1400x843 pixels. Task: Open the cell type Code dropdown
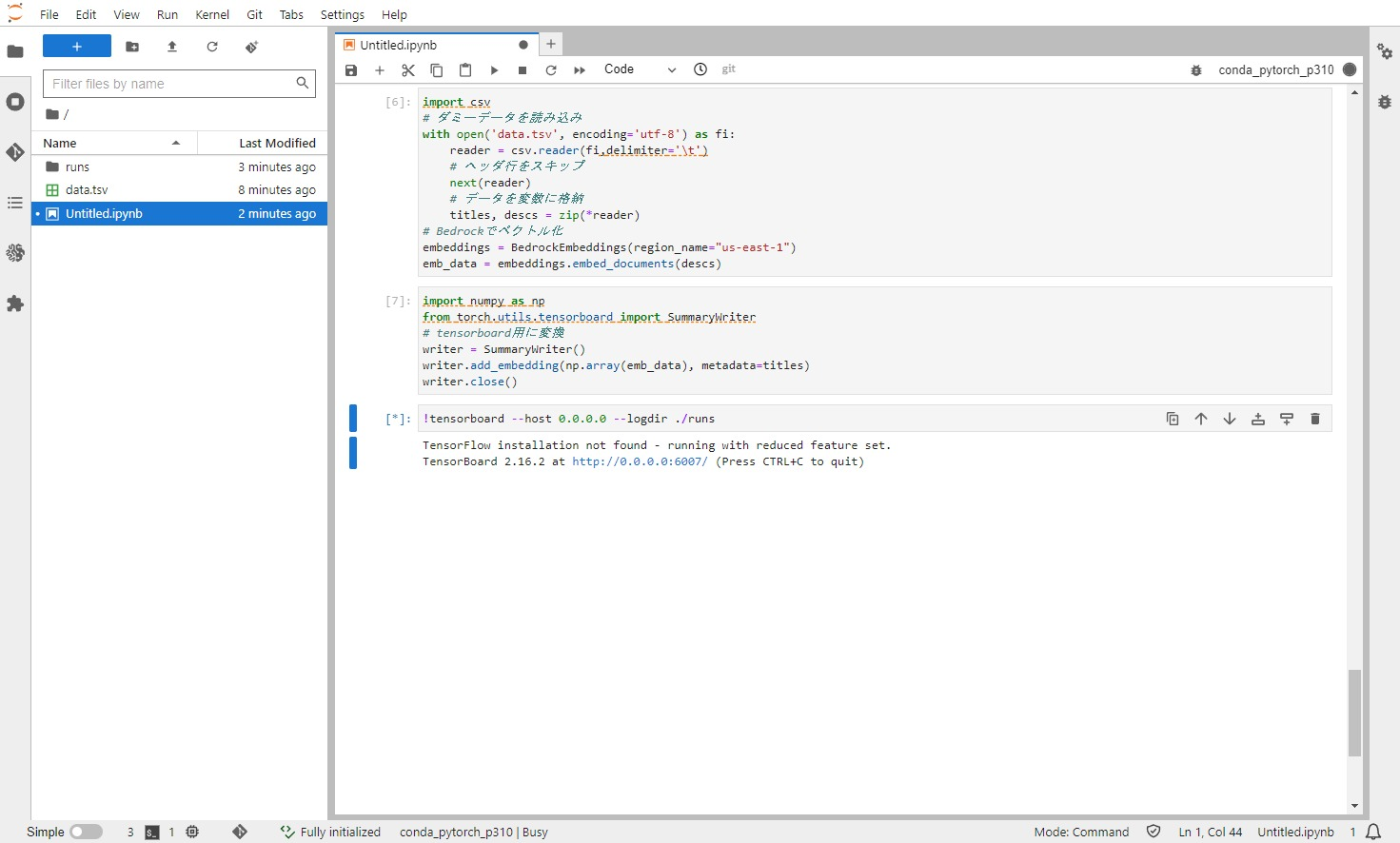(x=640, y=69)
